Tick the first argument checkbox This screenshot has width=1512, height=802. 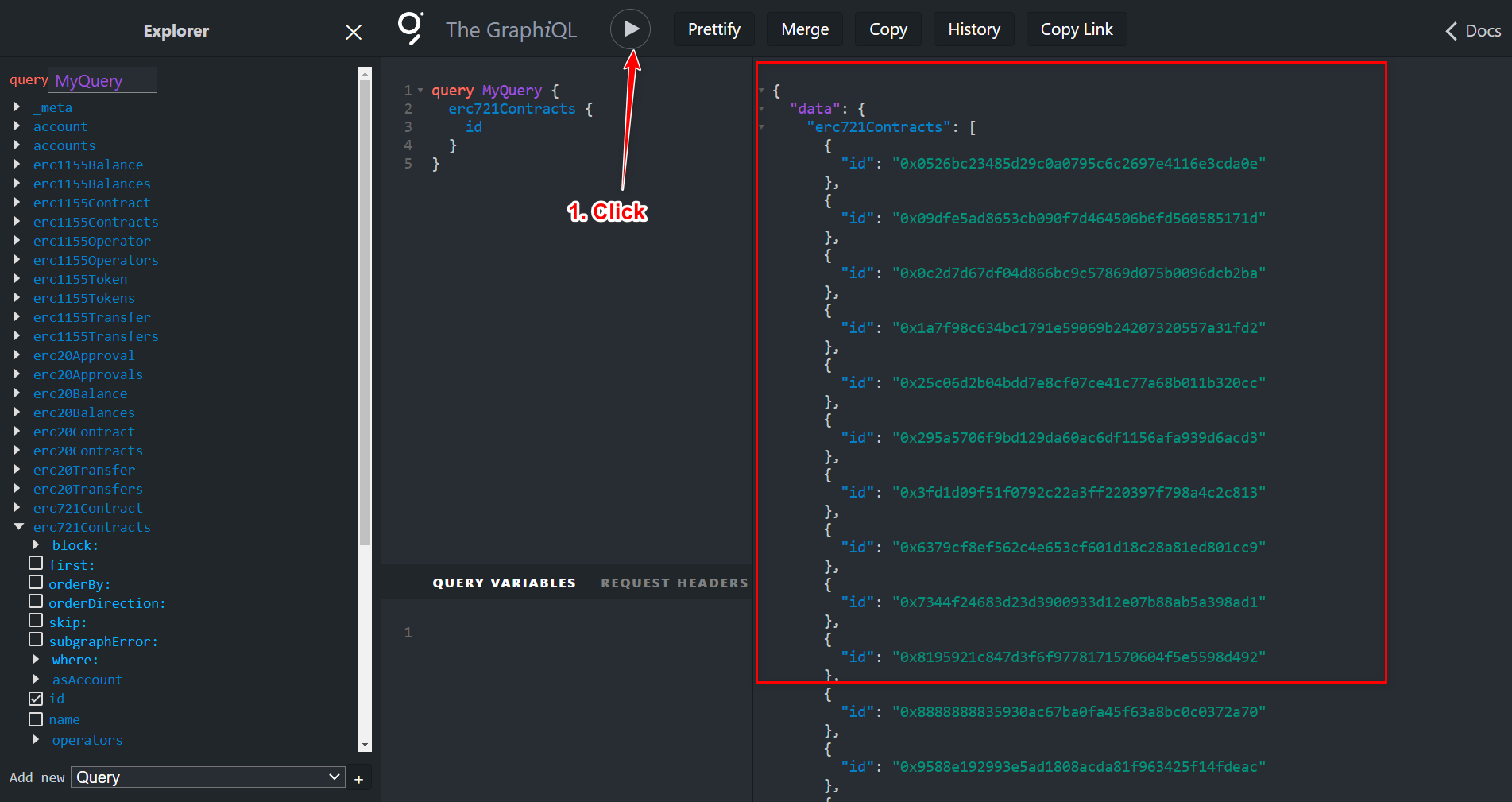tap(36, 563)
